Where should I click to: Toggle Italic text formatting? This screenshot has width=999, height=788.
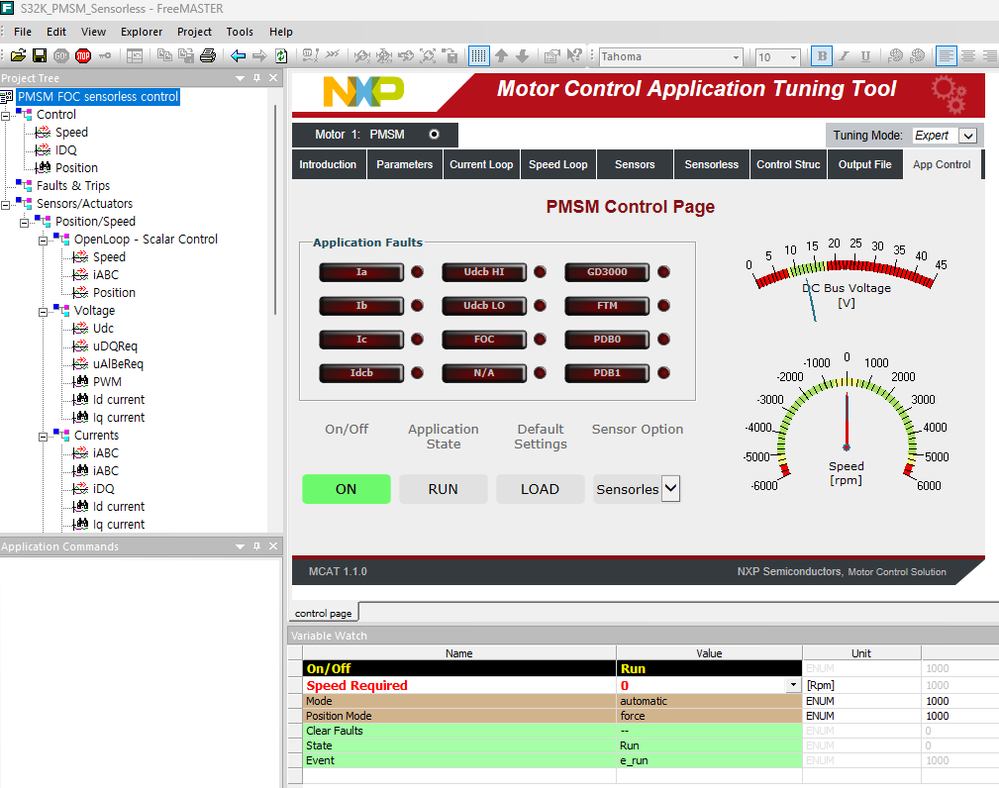pos(844,56)
